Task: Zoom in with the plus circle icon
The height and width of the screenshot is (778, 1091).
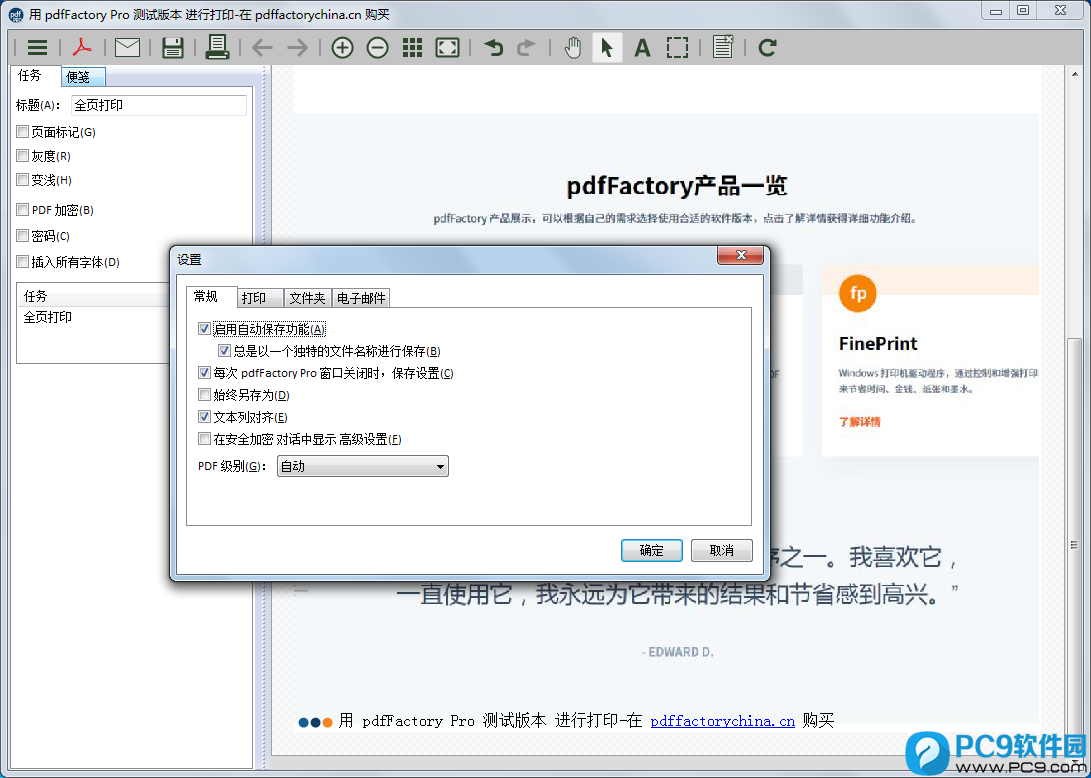Action: coord(342,47)
